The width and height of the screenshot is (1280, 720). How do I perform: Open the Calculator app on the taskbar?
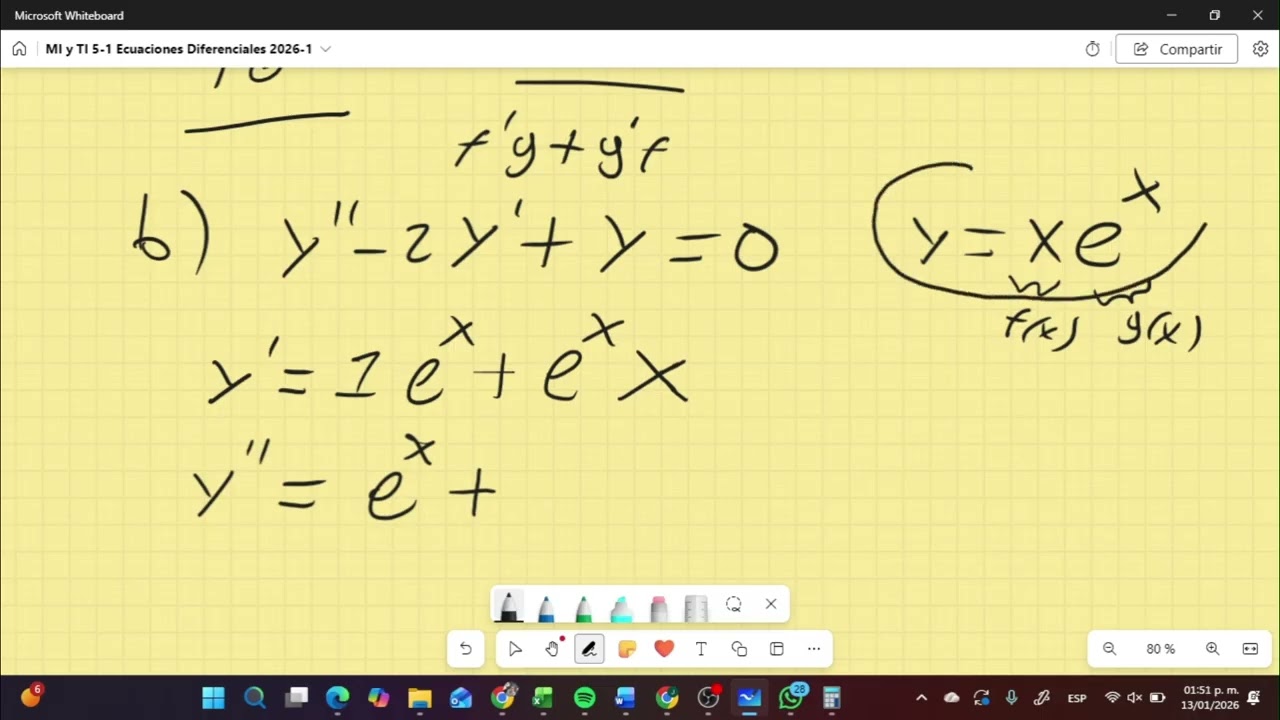coord(832,698)
